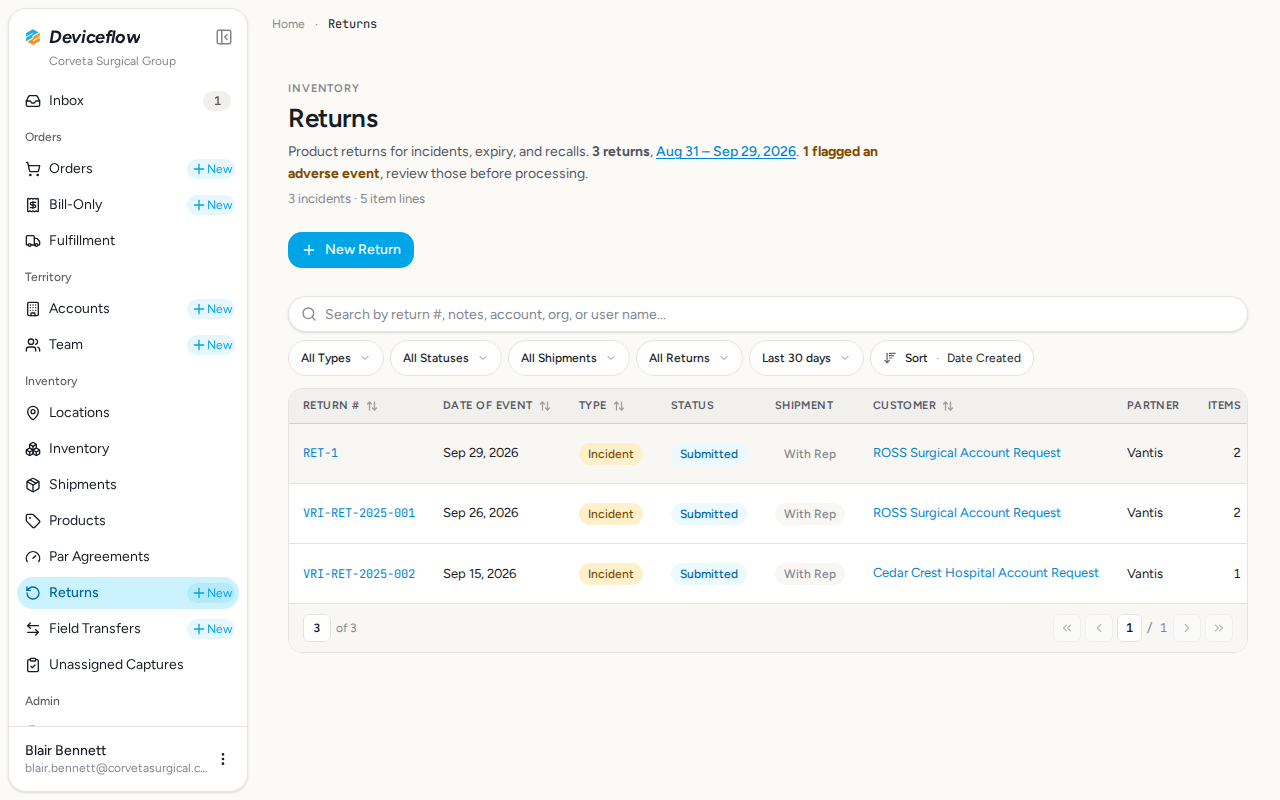Viewport: 1280px width, 800px height.
Task: Open Products tag icon
Action: (x=33, y=521)
